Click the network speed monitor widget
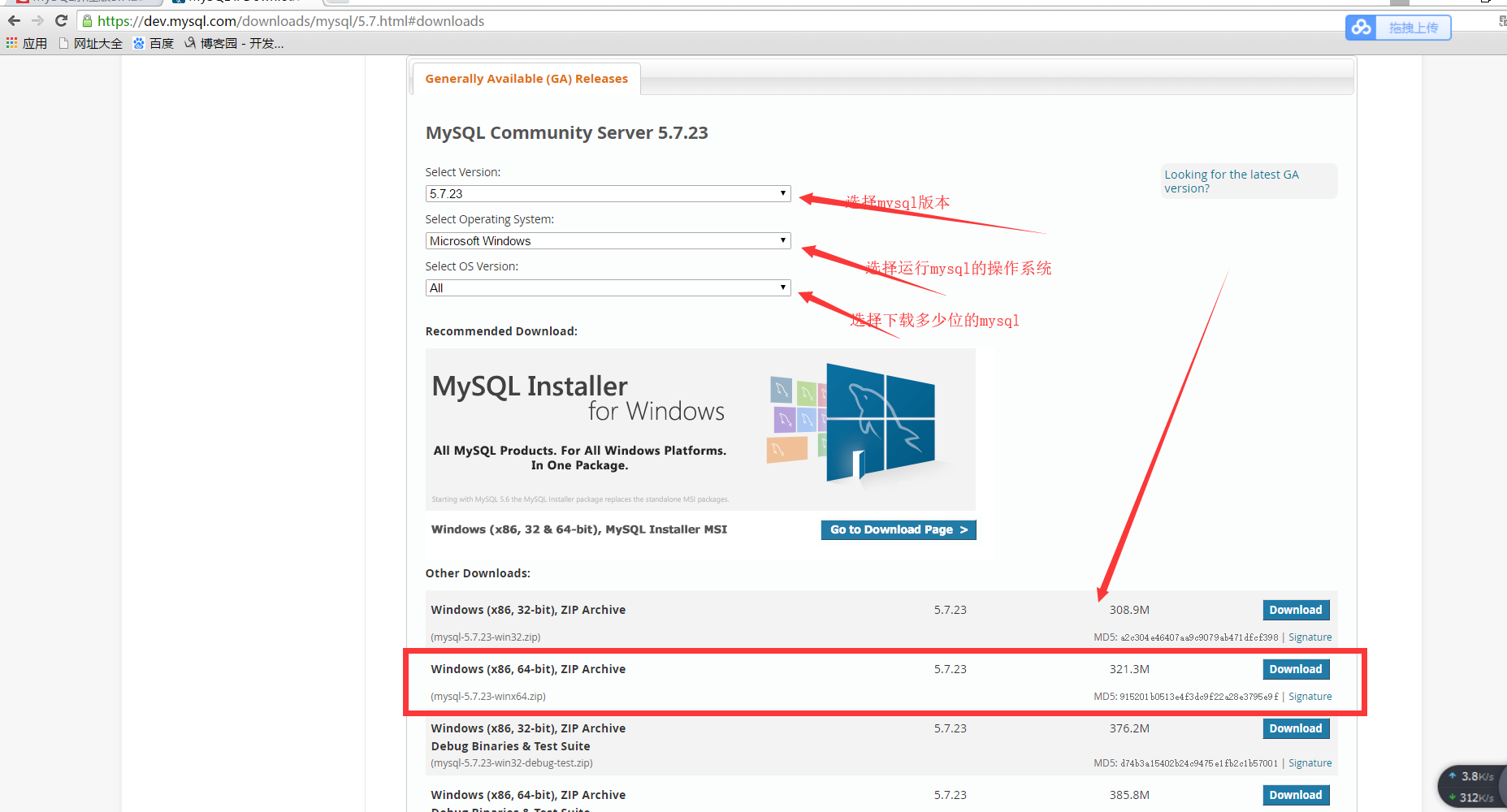The width and height of the screenshot is (1507, 812). (1472, 787)
